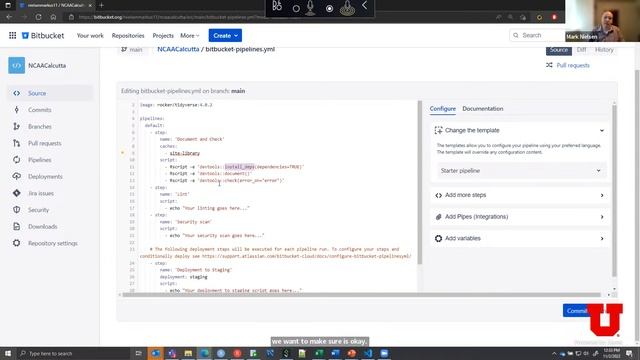640x360 pixels.
Task: Open the Branches sidebar icon
Action: 16,127
